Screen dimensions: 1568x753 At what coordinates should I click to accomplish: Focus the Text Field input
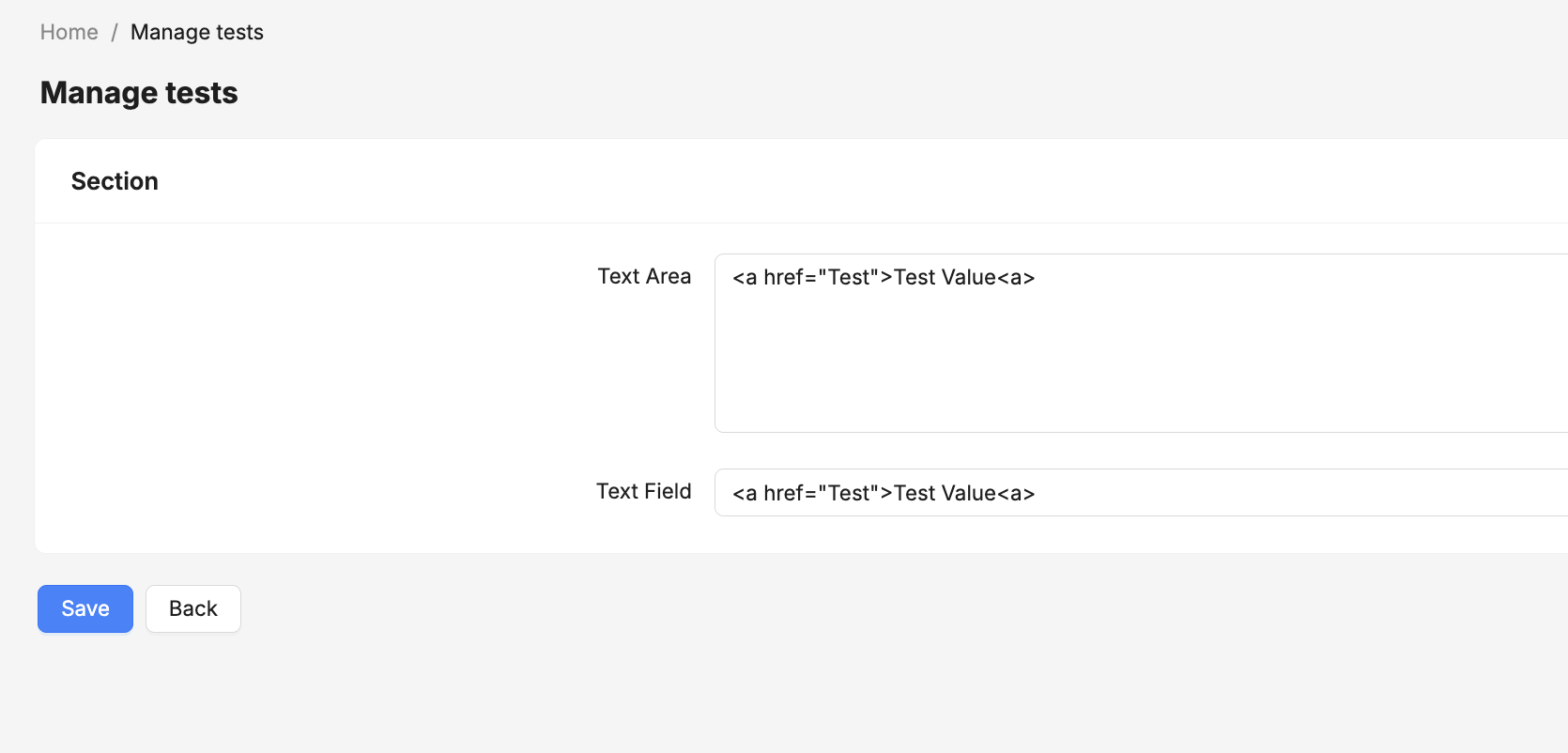pos(1141,492)
